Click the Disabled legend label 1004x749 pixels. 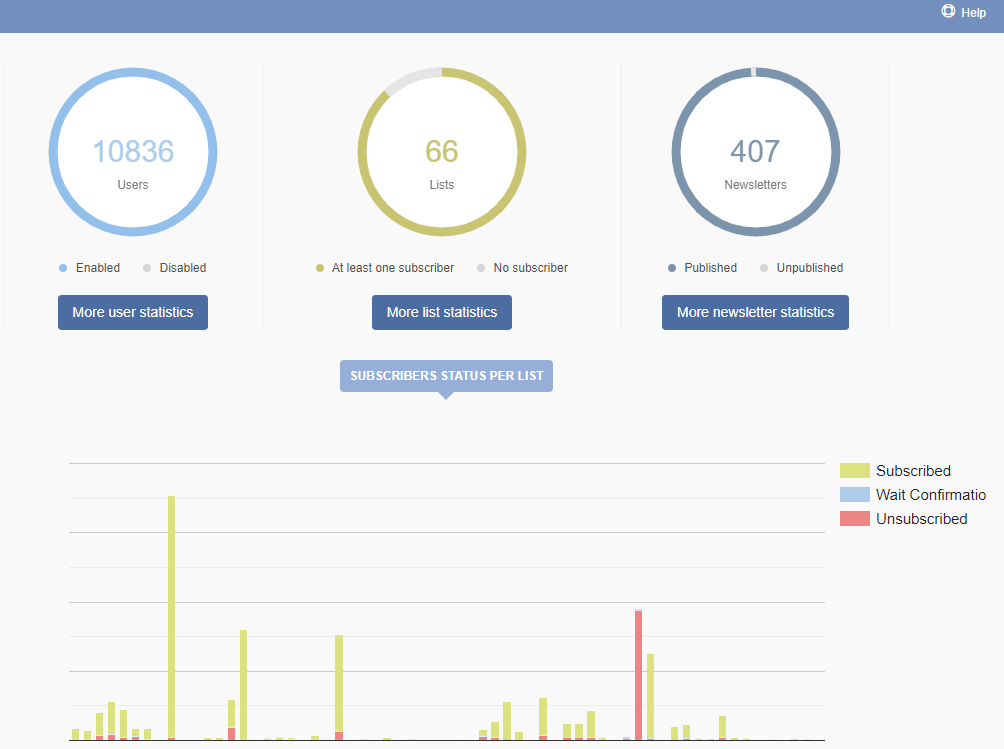point(182,268)
